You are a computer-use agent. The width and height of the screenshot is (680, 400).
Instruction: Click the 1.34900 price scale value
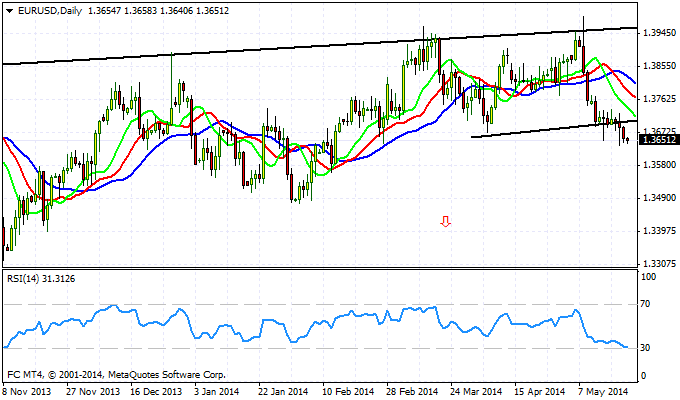pyautogui.click(x=660, y=198)
